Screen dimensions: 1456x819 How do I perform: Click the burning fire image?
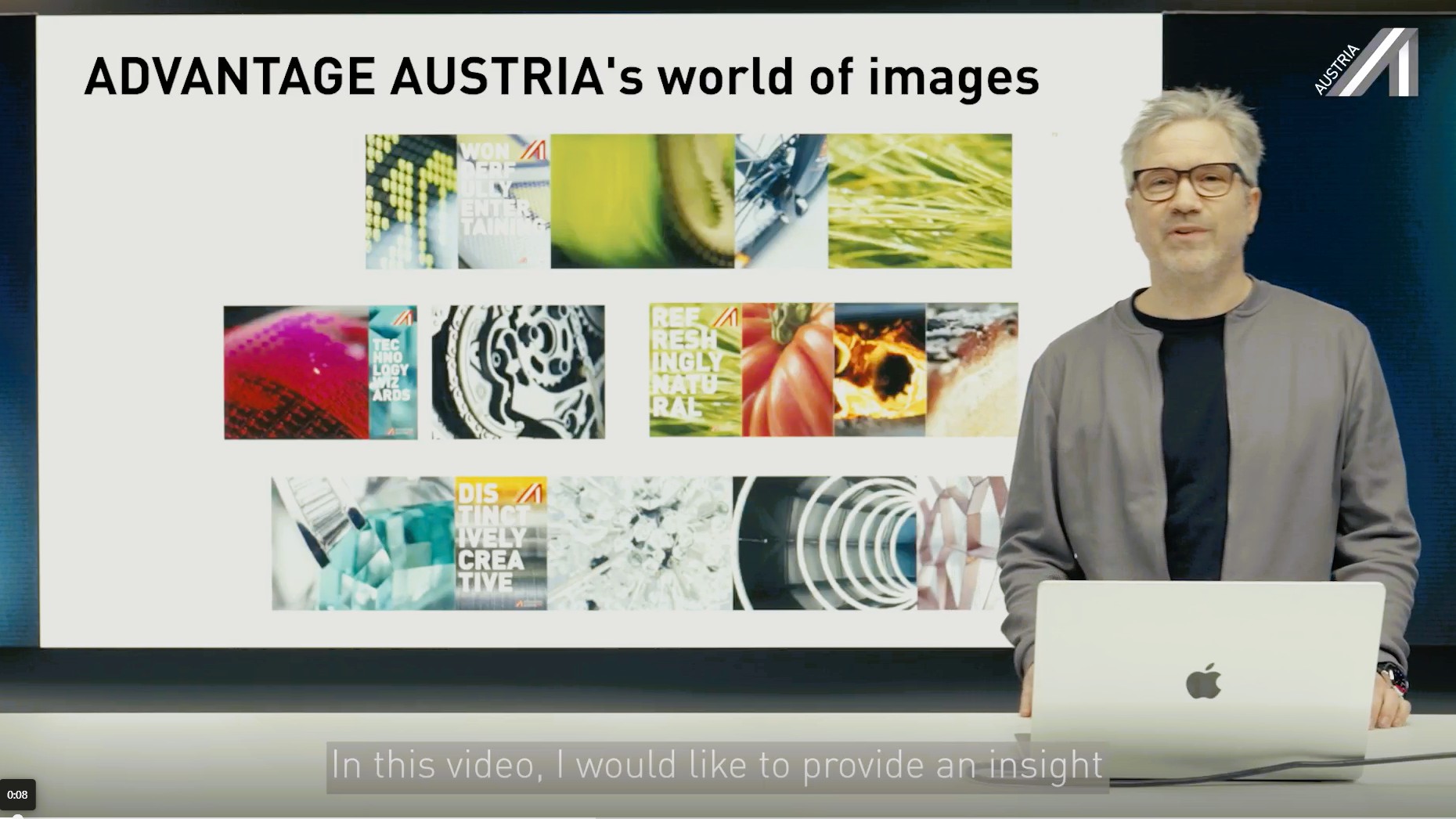click(880, 370)
